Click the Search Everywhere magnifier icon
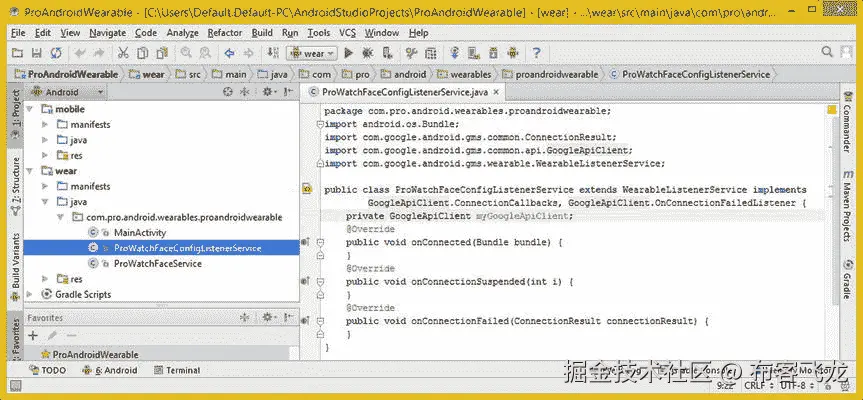Viewport: 863px width, 400px height. [x=827, y=52]
